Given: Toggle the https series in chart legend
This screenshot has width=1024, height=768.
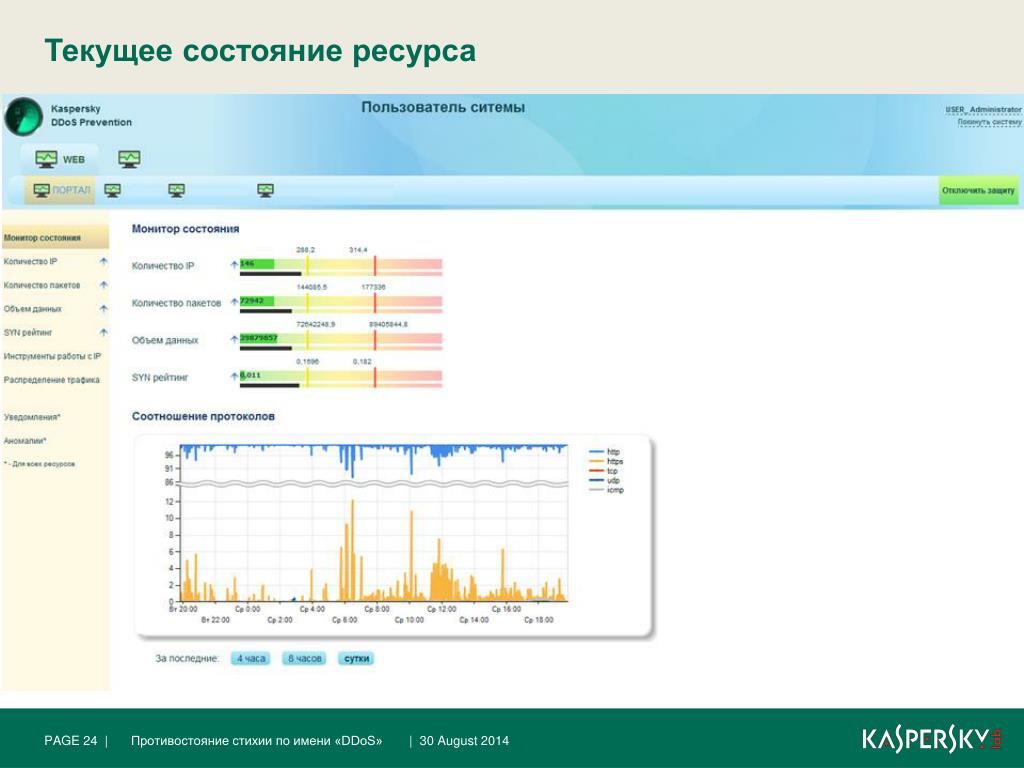Looking at the screenshot, I should click(606, 461).
